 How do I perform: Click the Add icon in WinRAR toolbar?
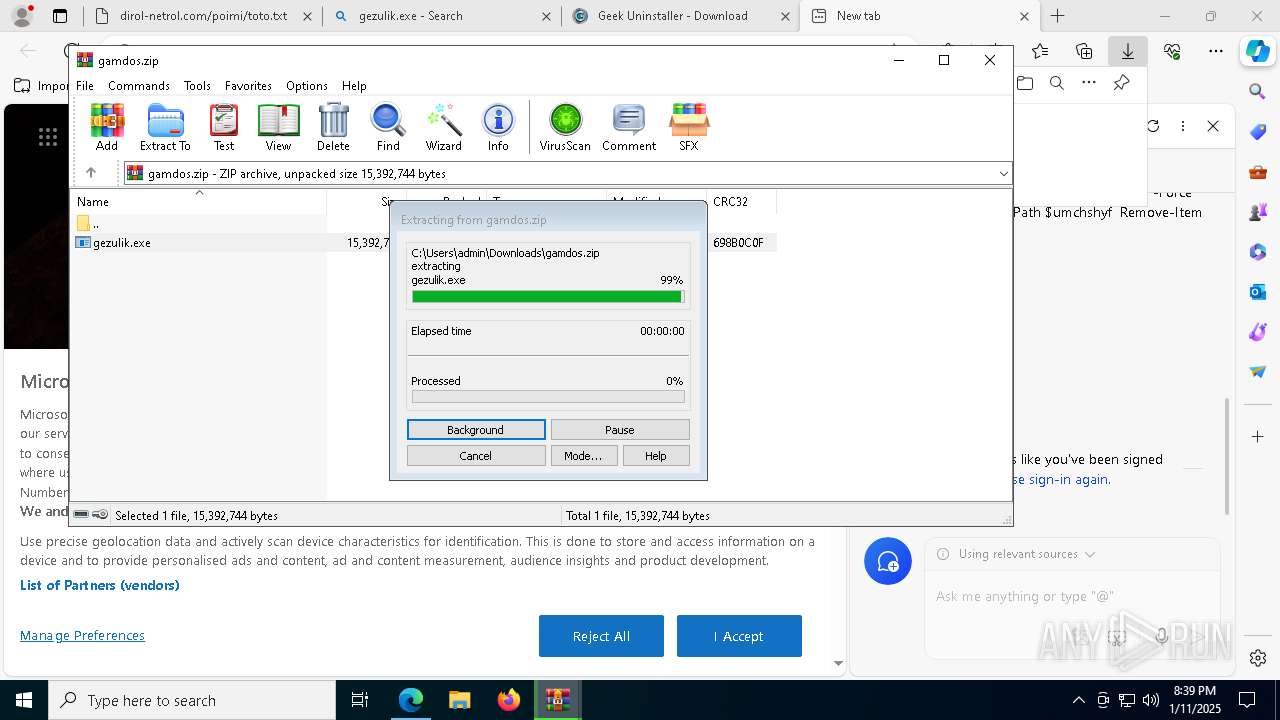tap(107, 127)
